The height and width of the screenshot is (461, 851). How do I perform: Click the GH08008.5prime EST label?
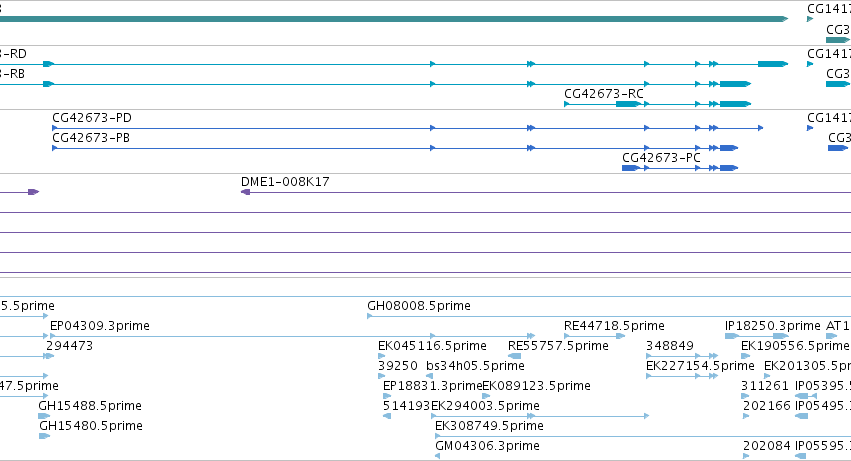pyautogui.click(x=419, y=306)
